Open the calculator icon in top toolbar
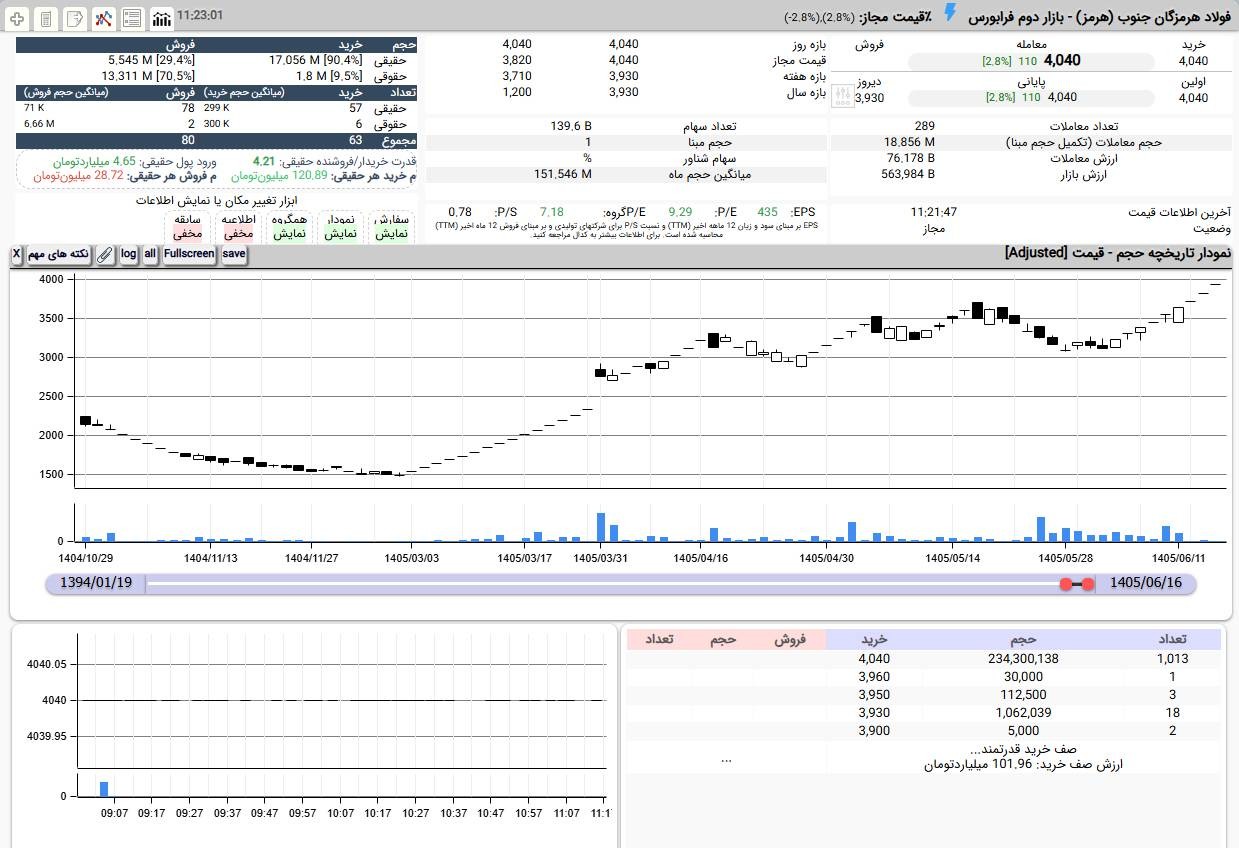 (x=46, y=18)
